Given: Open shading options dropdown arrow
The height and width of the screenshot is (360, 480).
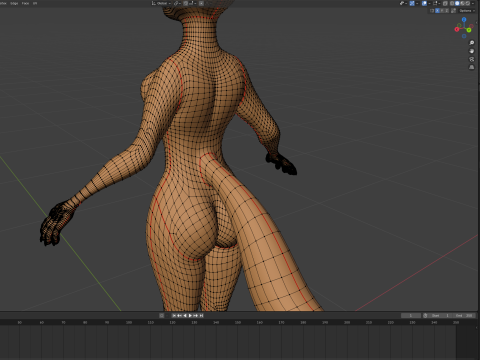Looking at the screenshot, I should coord(473,3).
